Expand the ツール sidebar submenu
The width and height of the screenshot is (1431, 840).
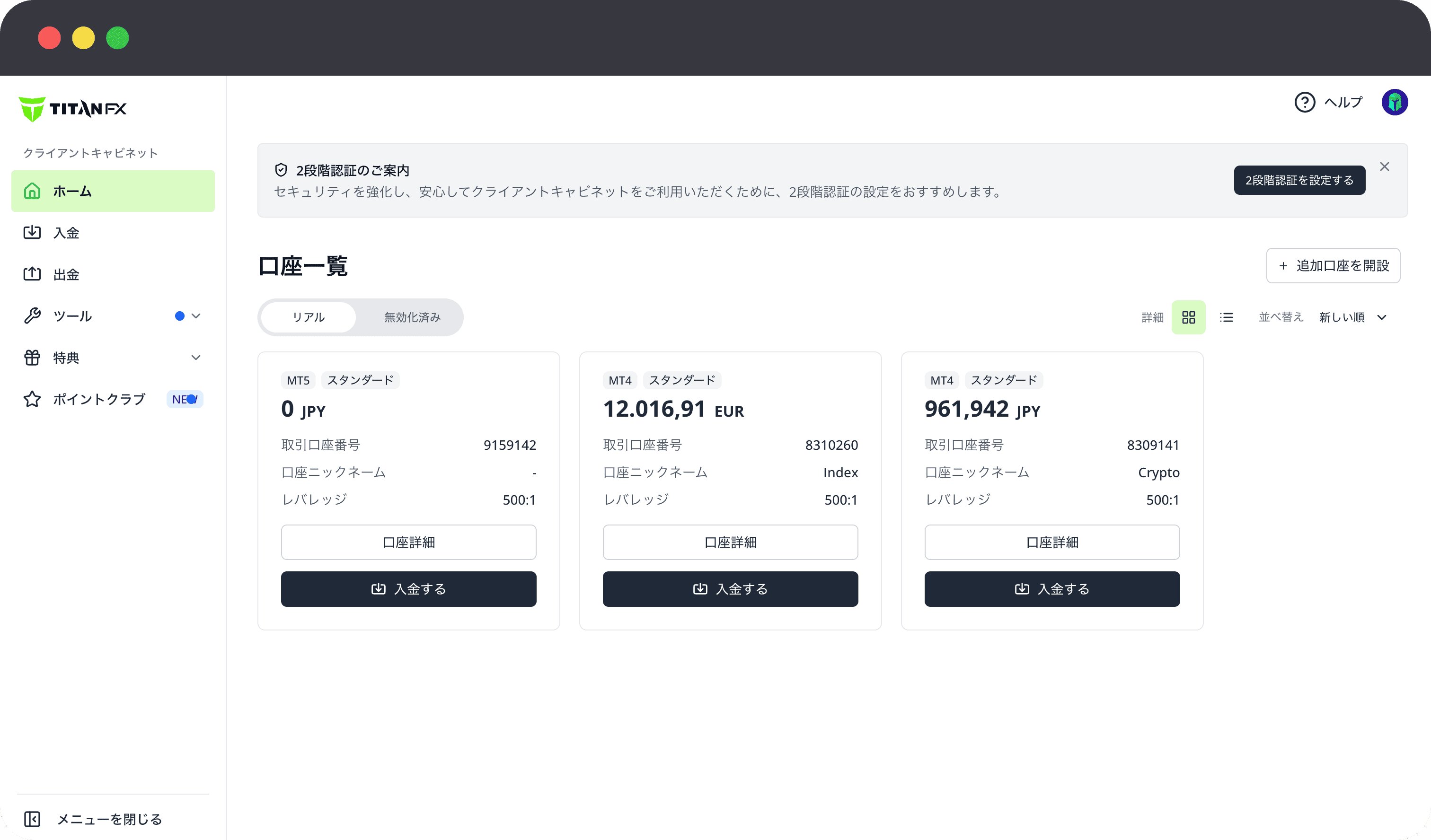tap(196, 316)
